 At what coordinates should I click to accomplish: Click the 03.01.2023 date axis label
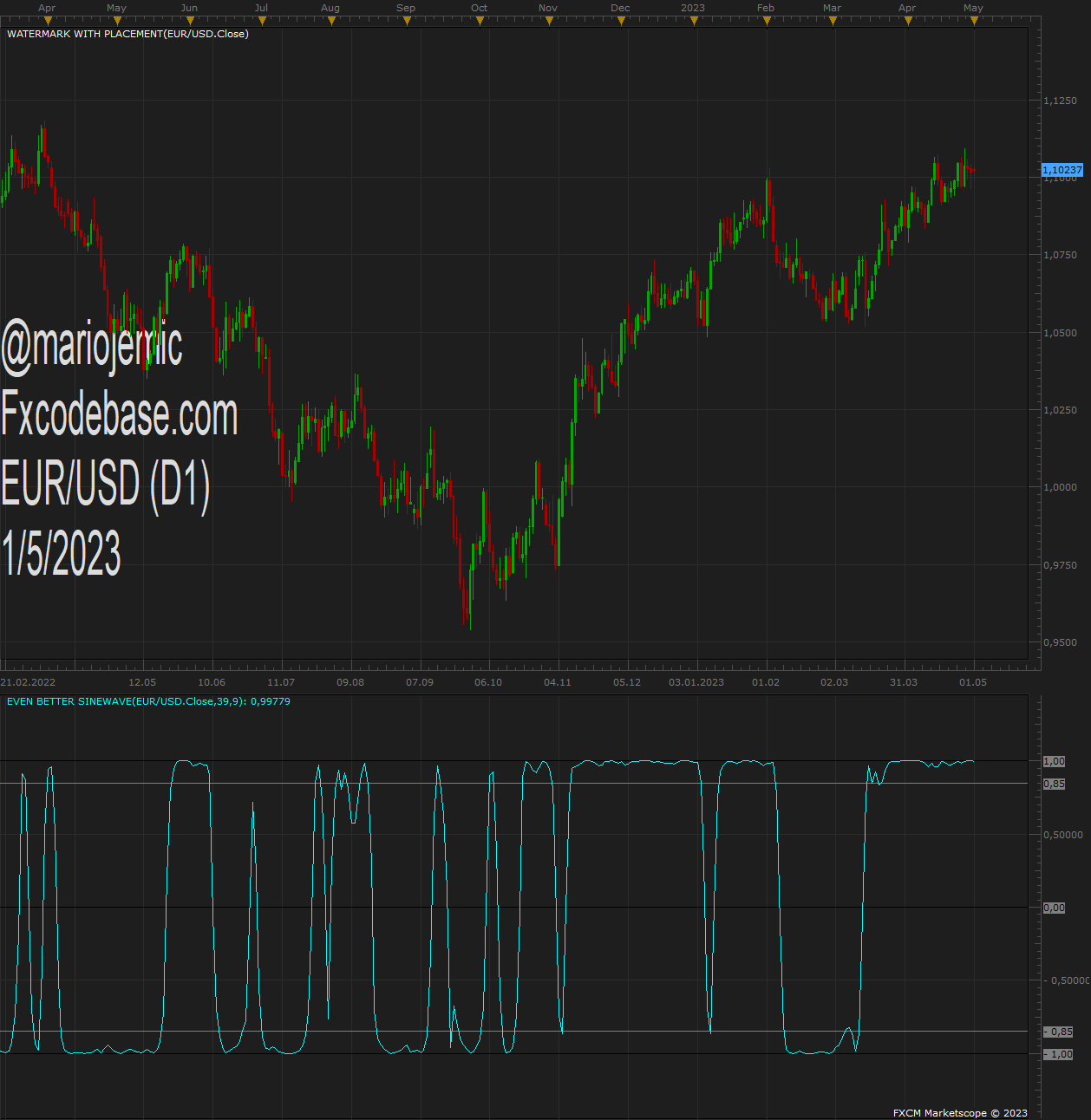pos(696,682)
